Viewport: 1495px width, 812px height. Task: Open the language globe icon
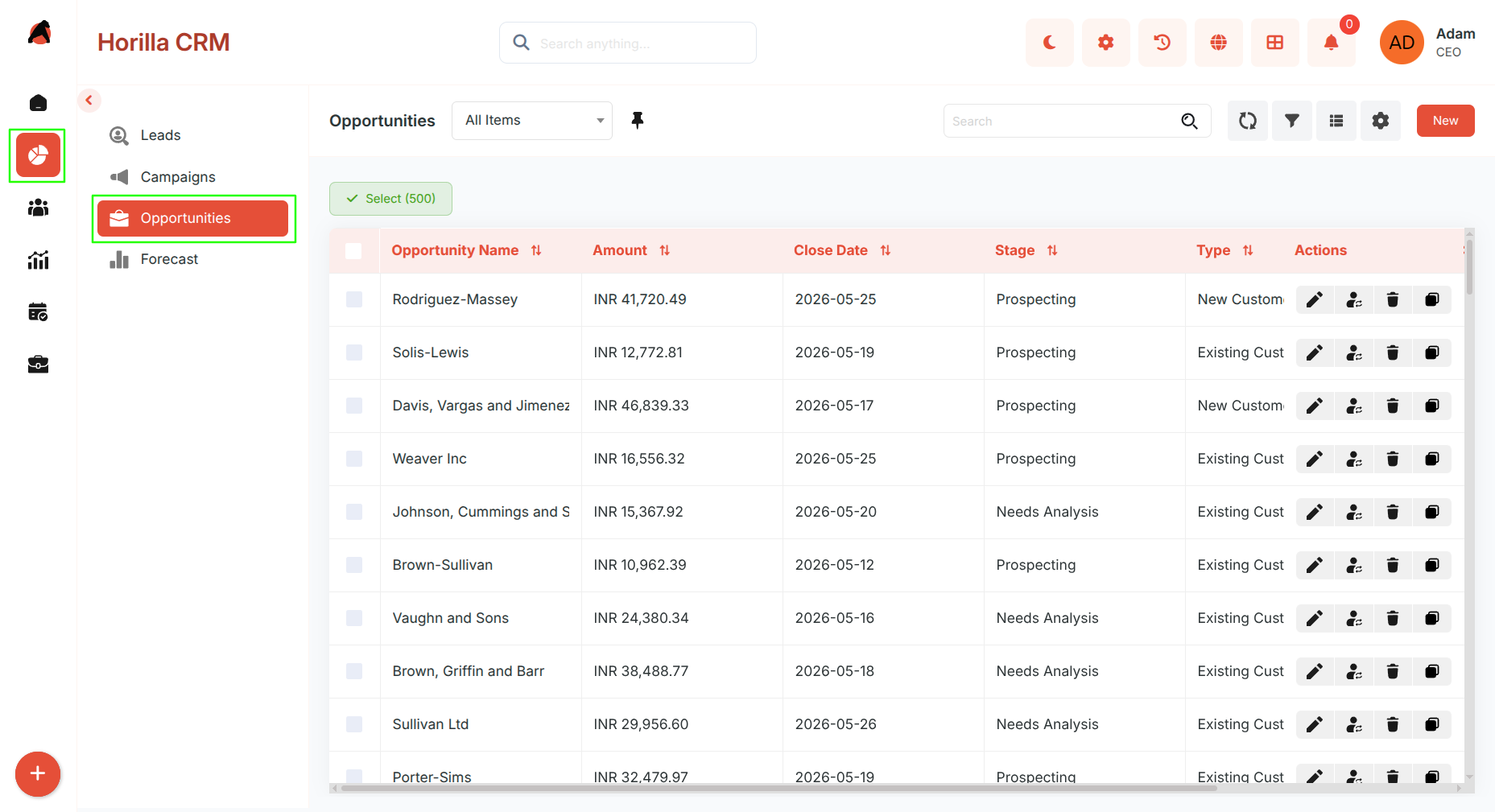click(x=1218, y=43)
